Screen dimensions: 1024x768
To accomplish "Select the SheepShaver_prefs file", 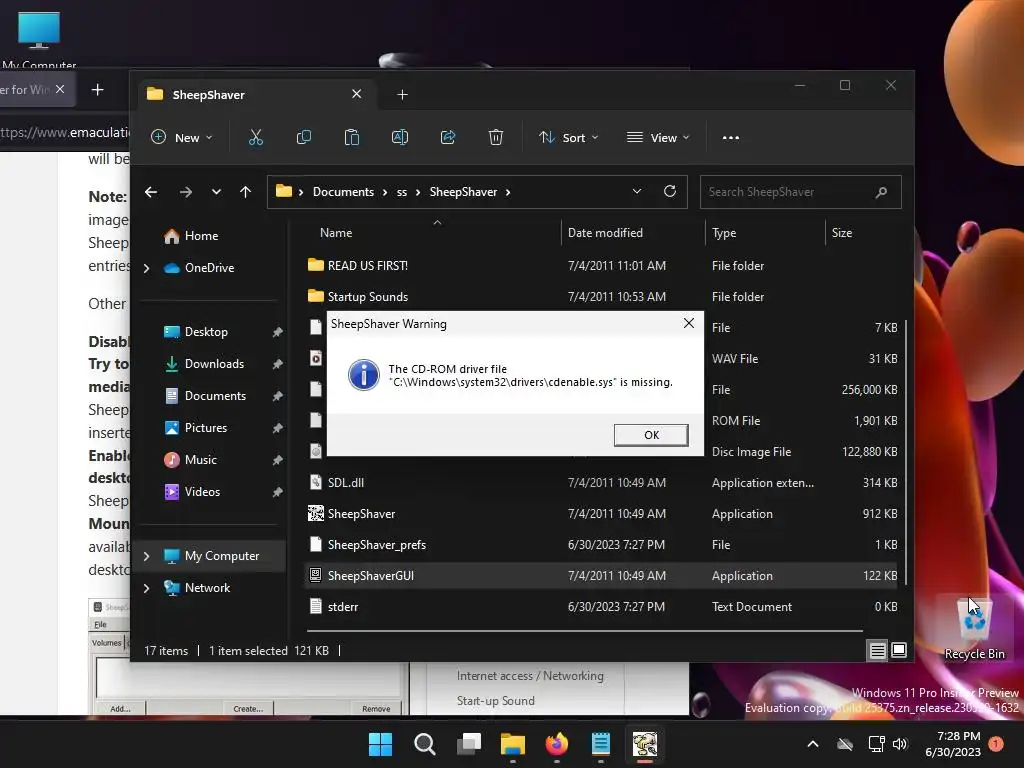I will point(601,545).
